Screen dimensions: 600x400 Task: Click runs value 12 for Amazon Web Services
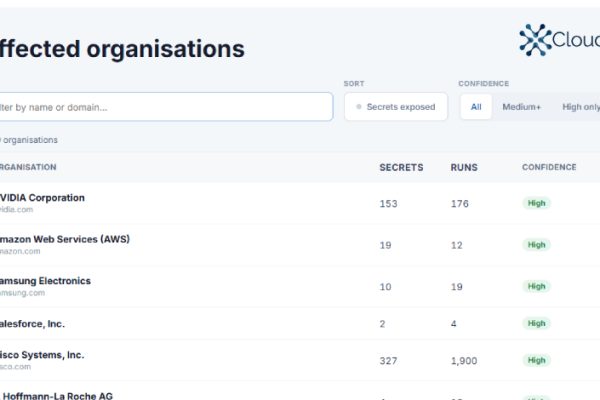(457, 245)
